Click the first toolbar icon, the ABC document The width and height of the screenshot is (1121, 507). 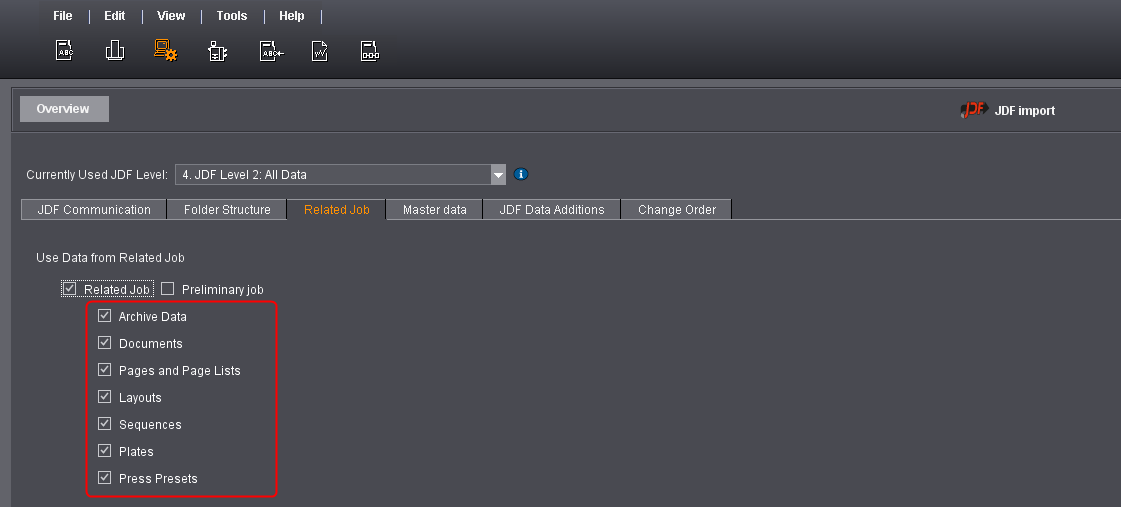pyautogui.click(x=64, y=50)
